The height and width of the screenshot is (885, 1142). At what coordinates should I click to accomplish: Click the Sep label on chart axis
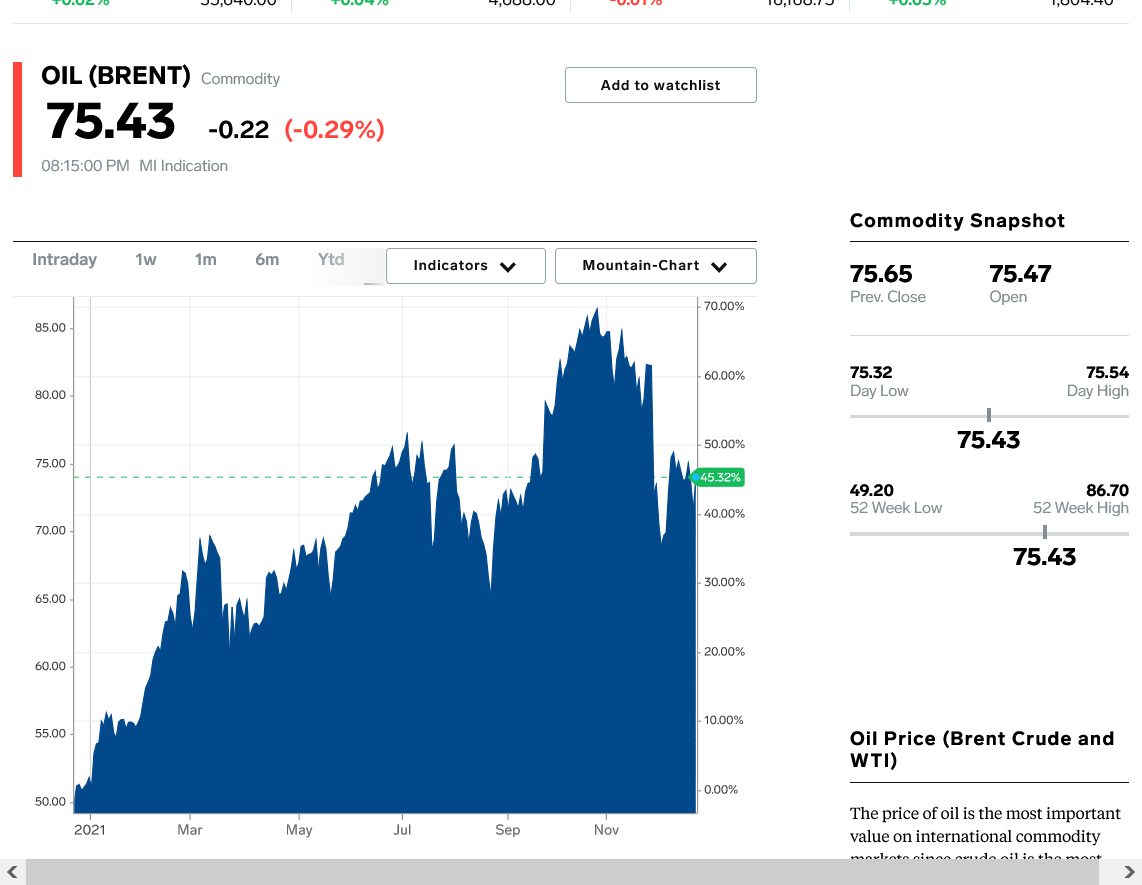point(508,830)
